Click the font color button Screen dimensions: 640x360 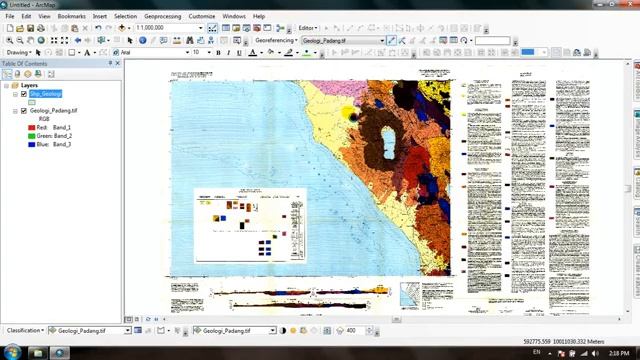coord(253,53)
